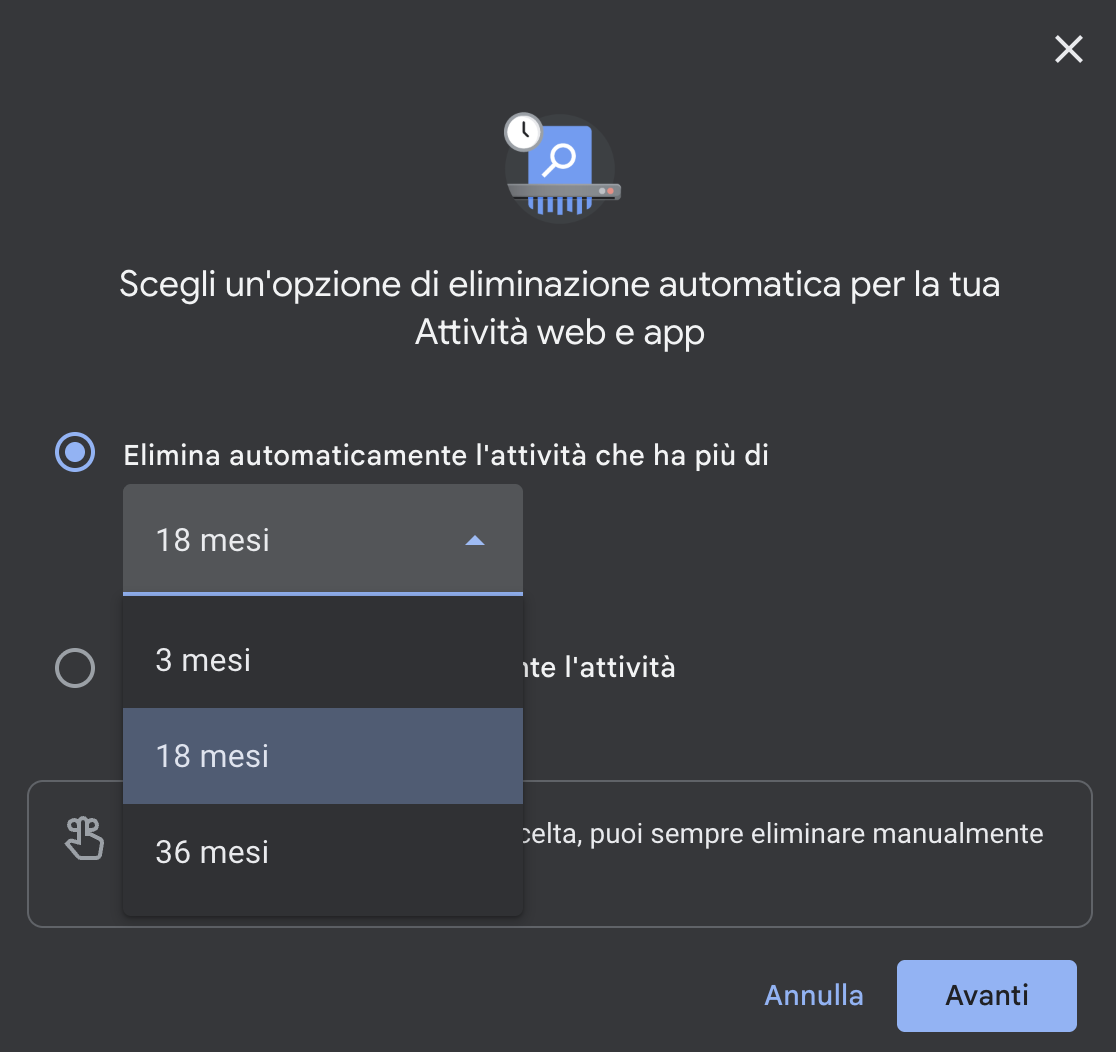
Task: Click Annulla to cancel
Action: (813, 995)
